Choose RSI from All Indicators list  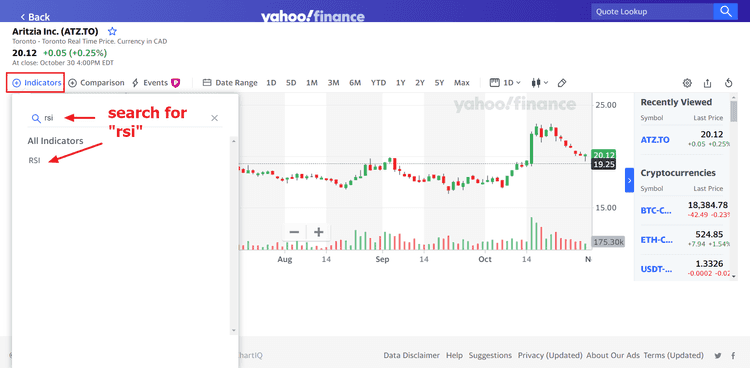coord(34,161)
